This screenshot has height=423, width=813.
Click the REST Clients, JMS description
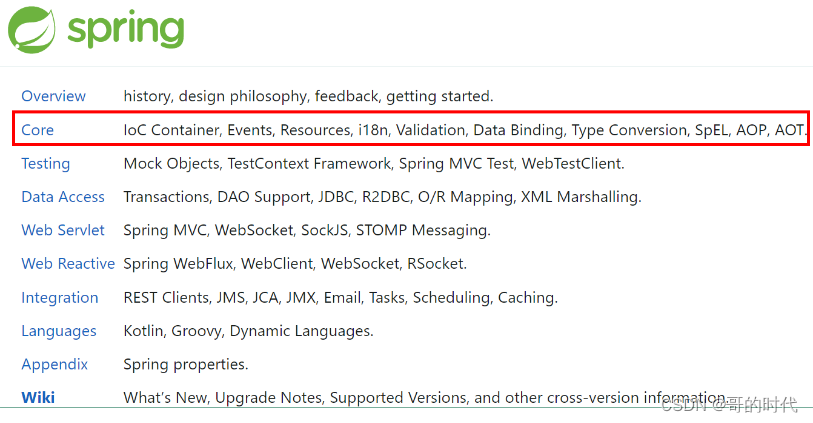tap(340, 297)
